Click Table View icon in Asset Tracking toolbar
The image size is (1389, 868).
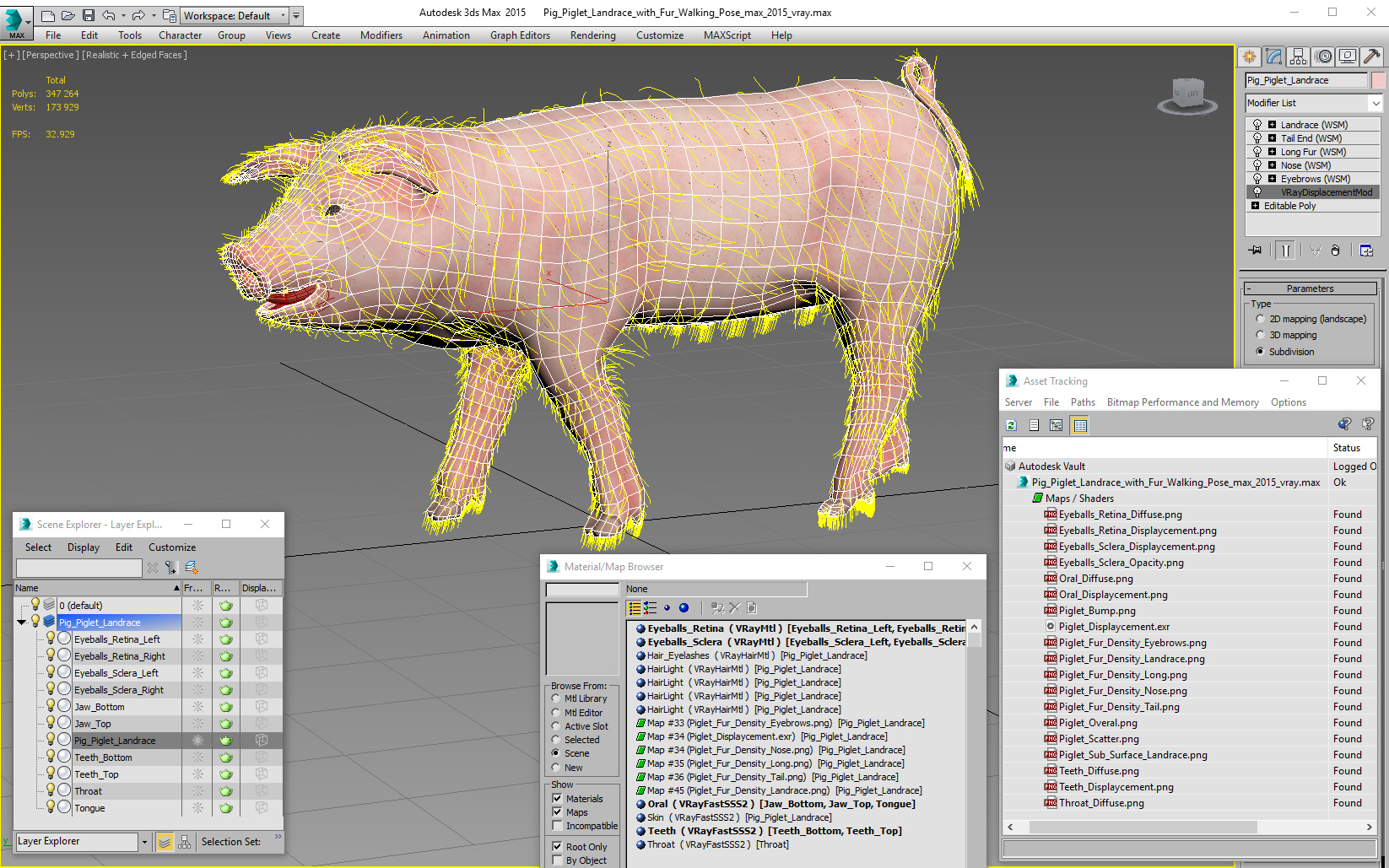point(1080,425)
